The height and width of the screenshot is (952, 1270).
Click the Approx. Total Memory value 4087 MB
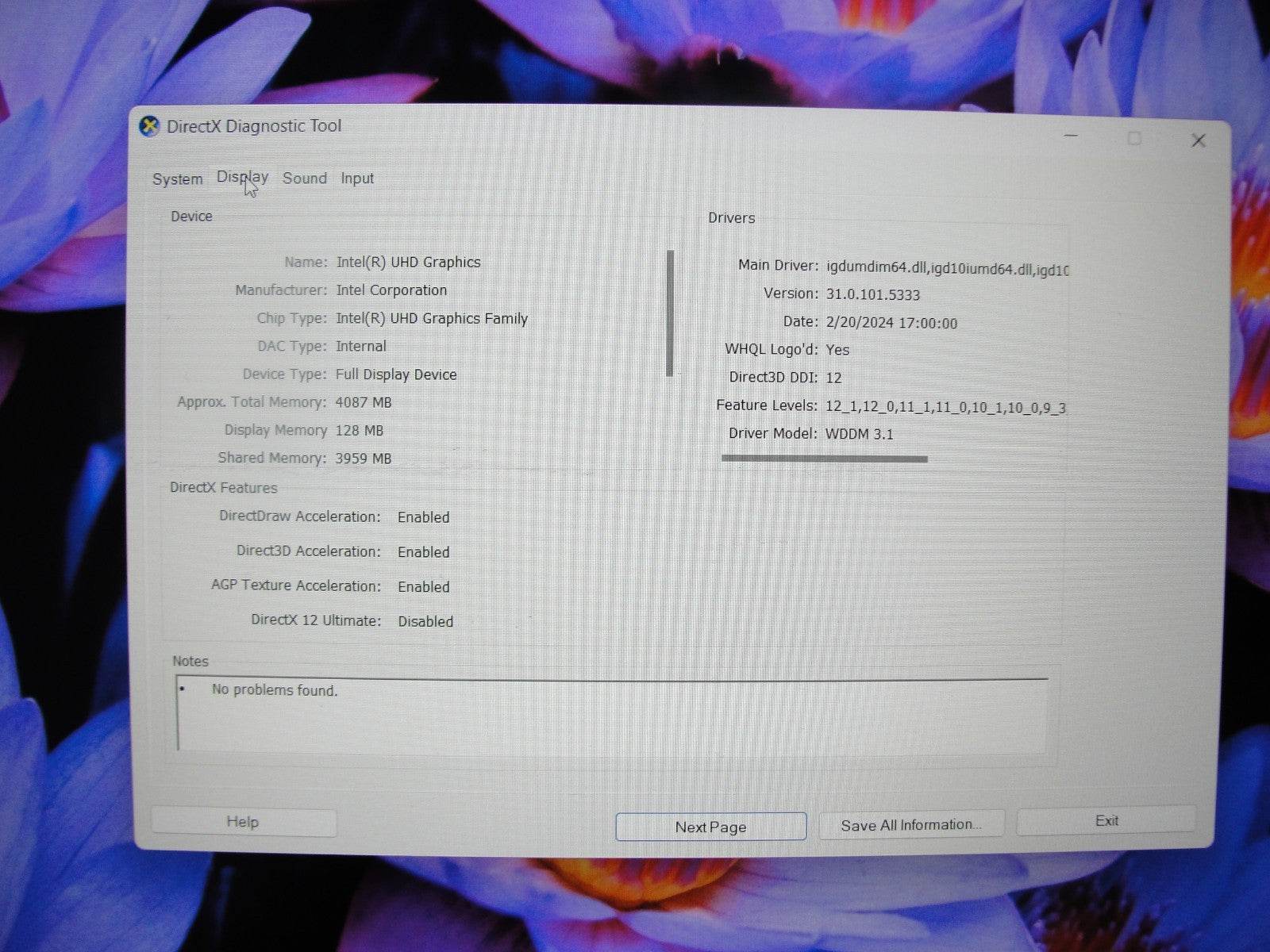(x=364, y=402)
